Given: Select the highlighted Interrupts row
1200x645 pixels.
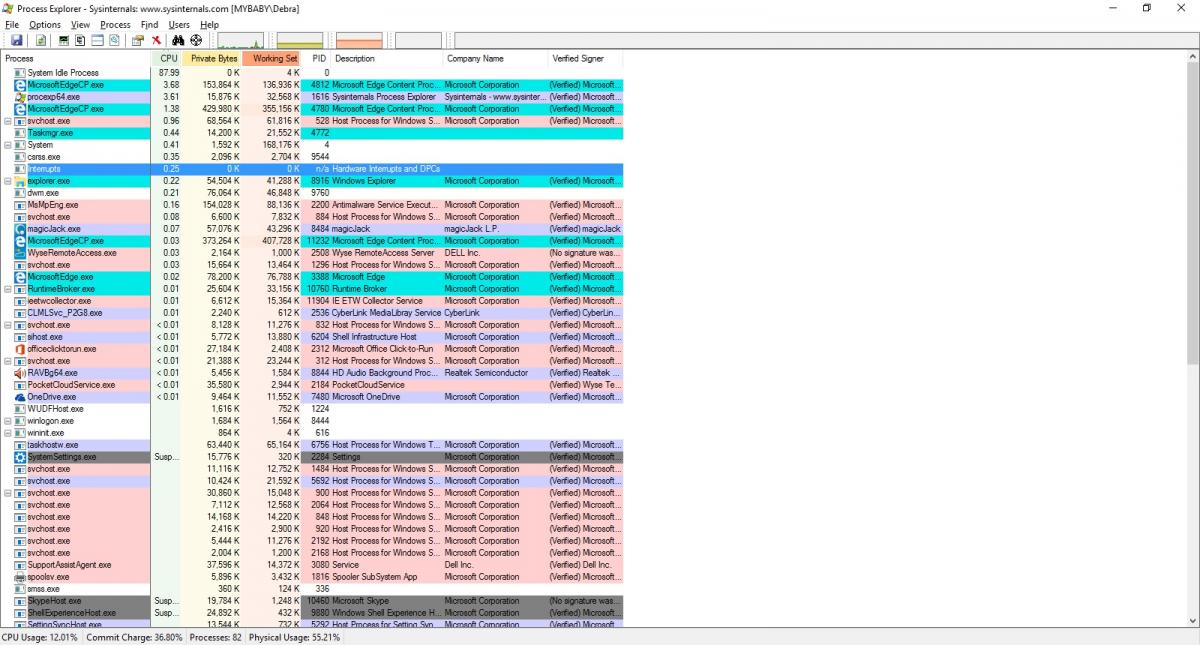Looking at the screenshot, I should pyautogui.click(x=312, y=169).
